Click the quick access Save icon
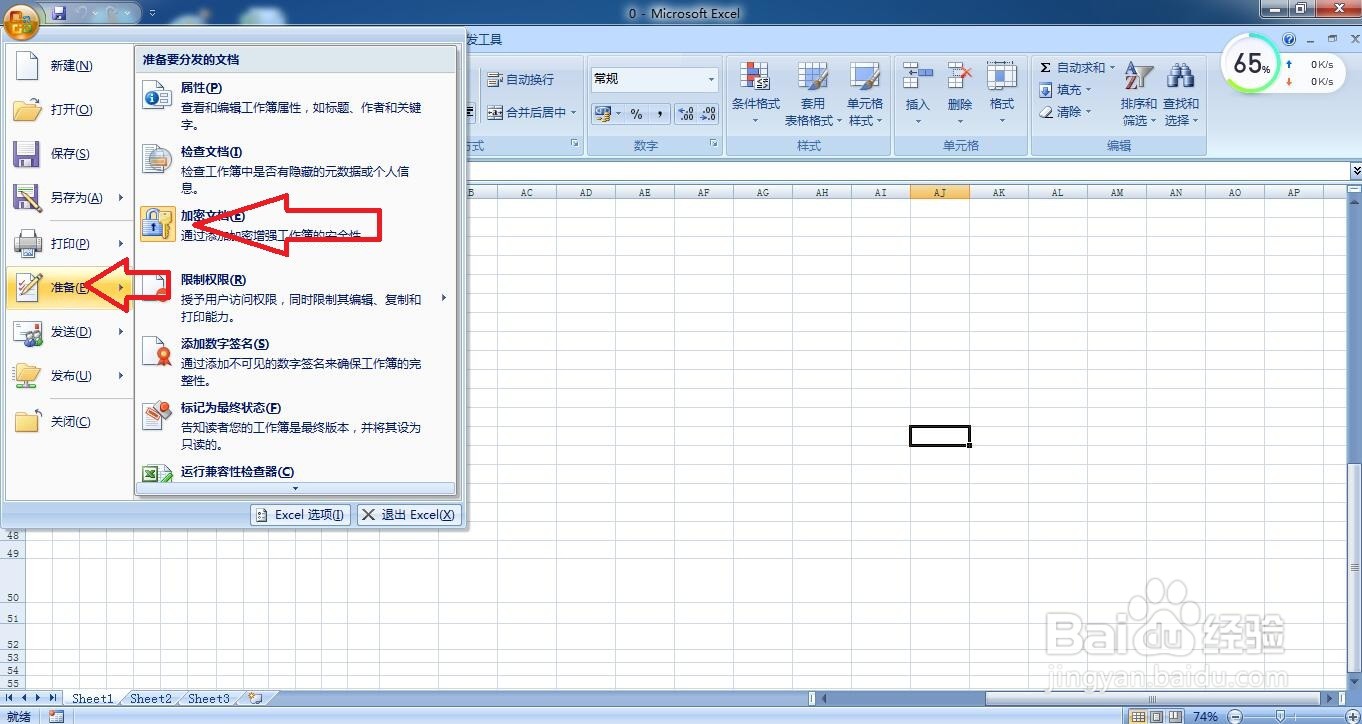This screenshot has width=1362, height=724. point(58,13)
